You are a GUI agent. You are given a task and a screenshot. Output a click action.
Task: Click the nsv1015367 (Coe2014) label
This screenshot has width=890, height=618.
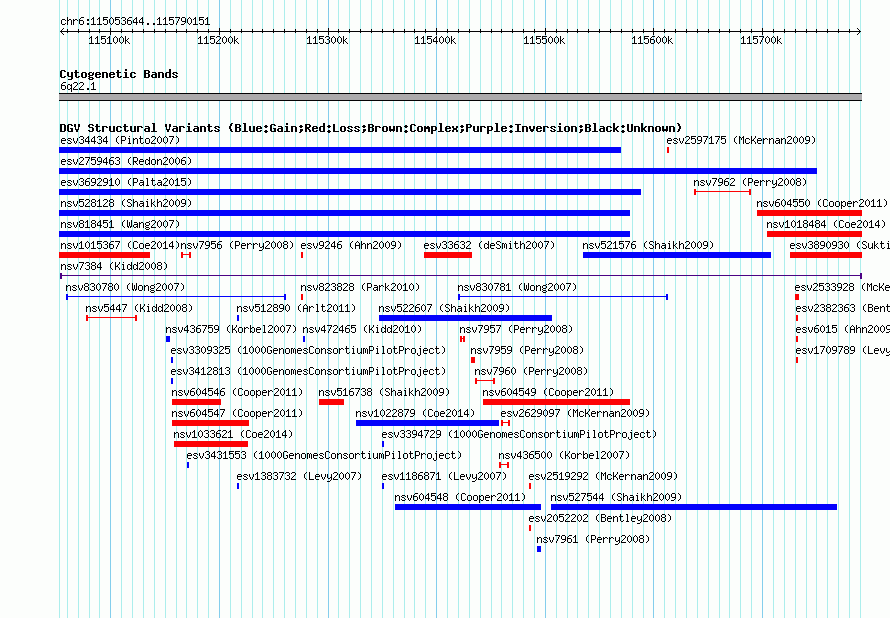[x=120, y=245]
